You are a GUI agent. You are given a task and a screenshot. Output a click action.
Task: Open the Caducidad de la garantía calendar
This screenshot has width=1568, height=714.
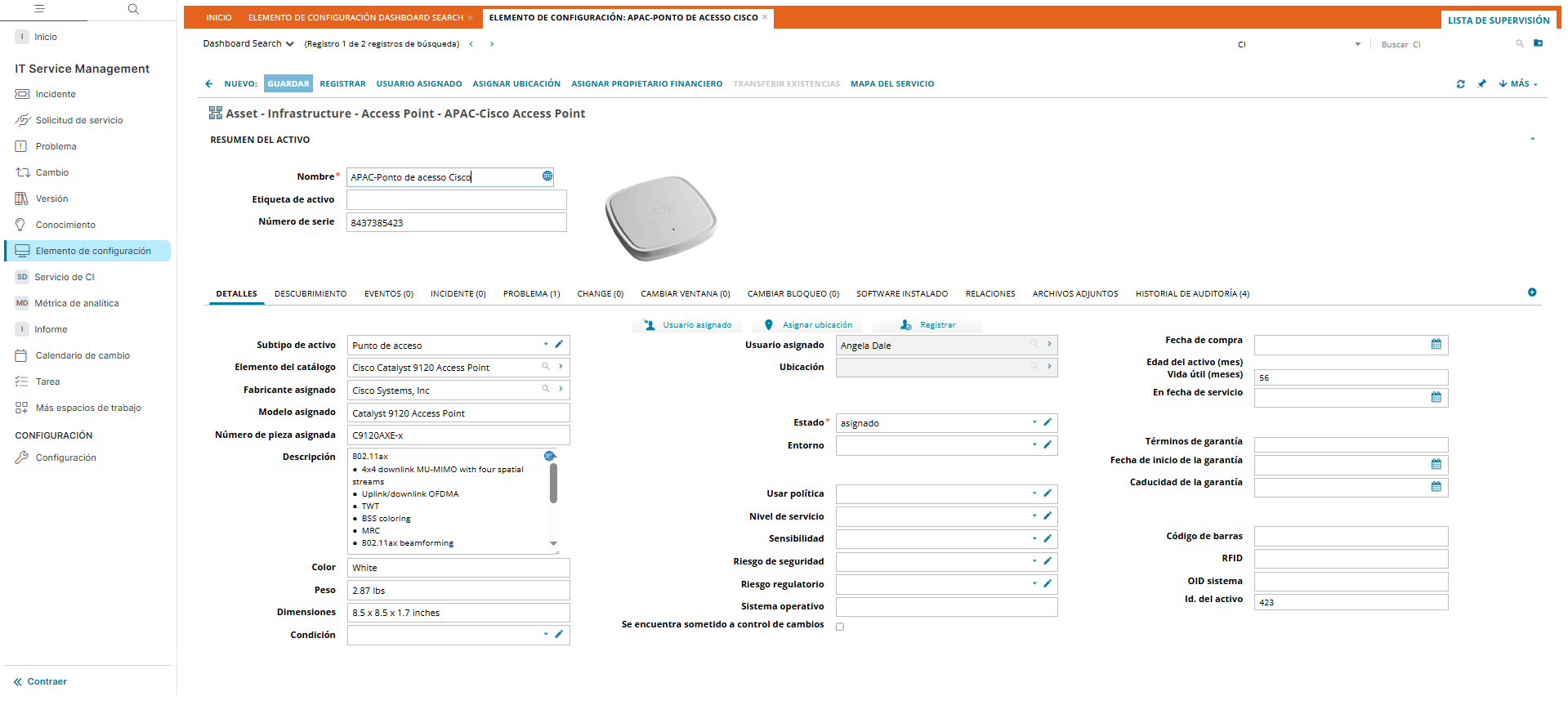[1436, 487]
